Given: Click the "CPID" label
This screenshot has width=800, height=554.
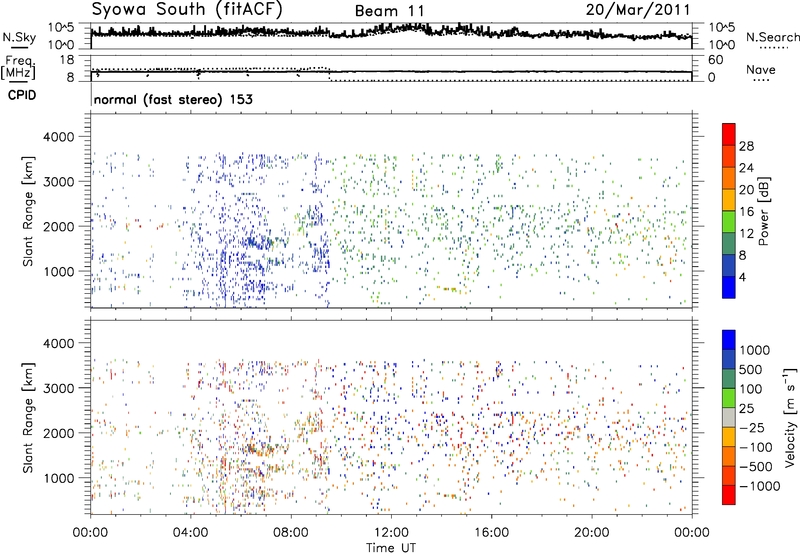Looking at the screenshot, I should click(22, 95).
